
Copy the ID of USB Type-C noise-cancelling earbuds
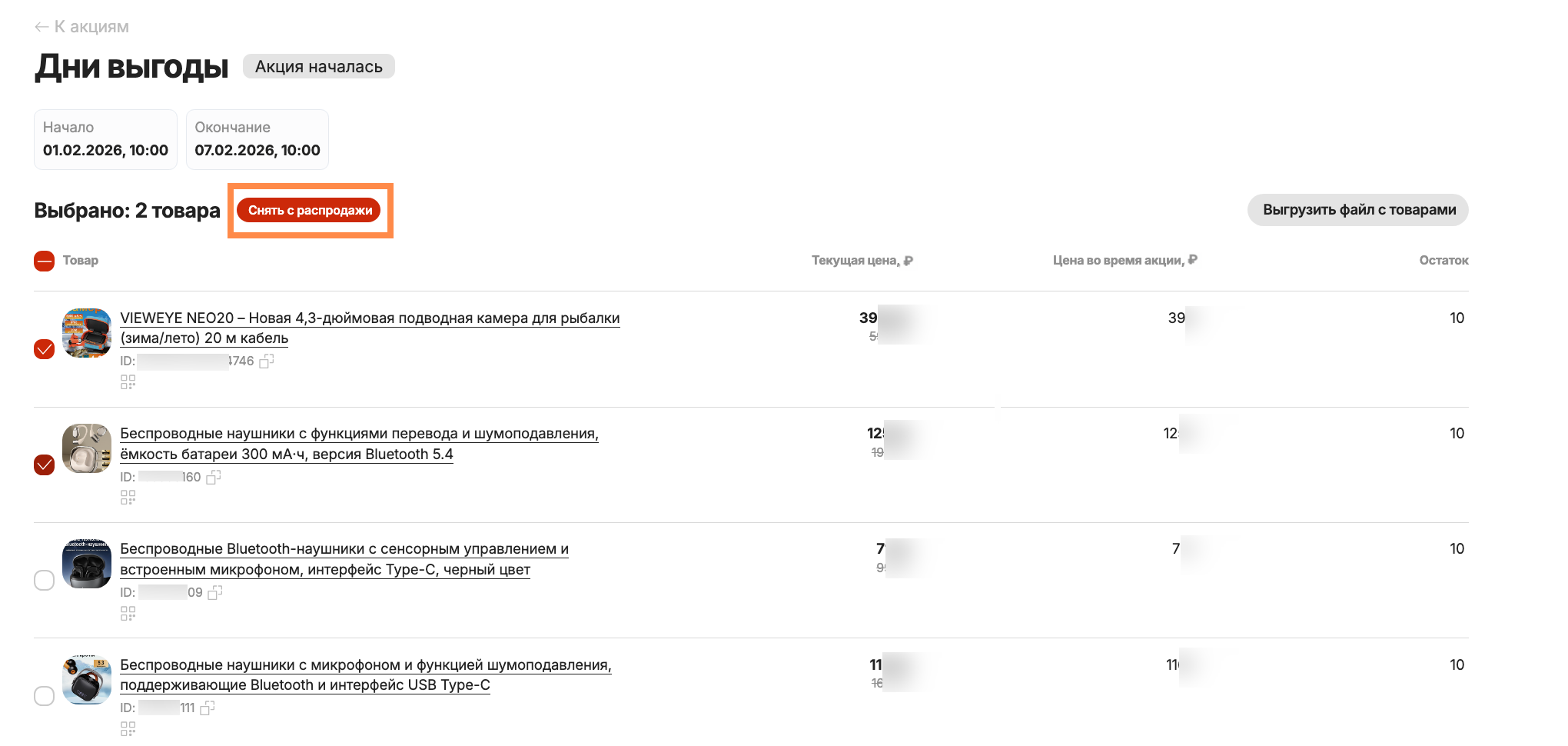208,708
